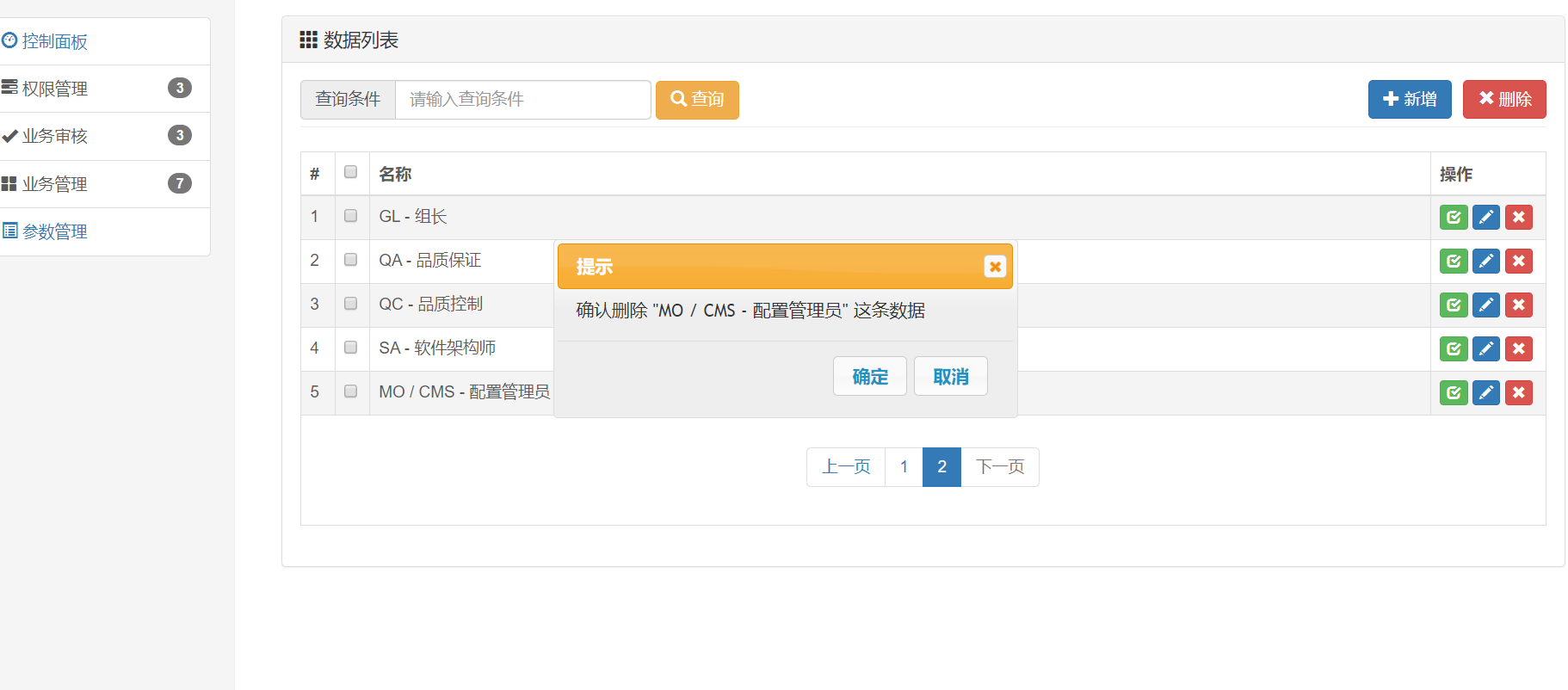Check the box for SA - 软件架构师
Image resolution: width=1568 pixels, height=690 pixels.
[x=350, y=348]
